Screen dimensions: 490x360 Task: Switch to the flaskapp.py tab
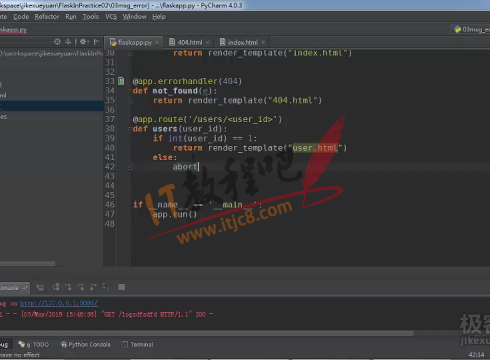pos(135,42)
